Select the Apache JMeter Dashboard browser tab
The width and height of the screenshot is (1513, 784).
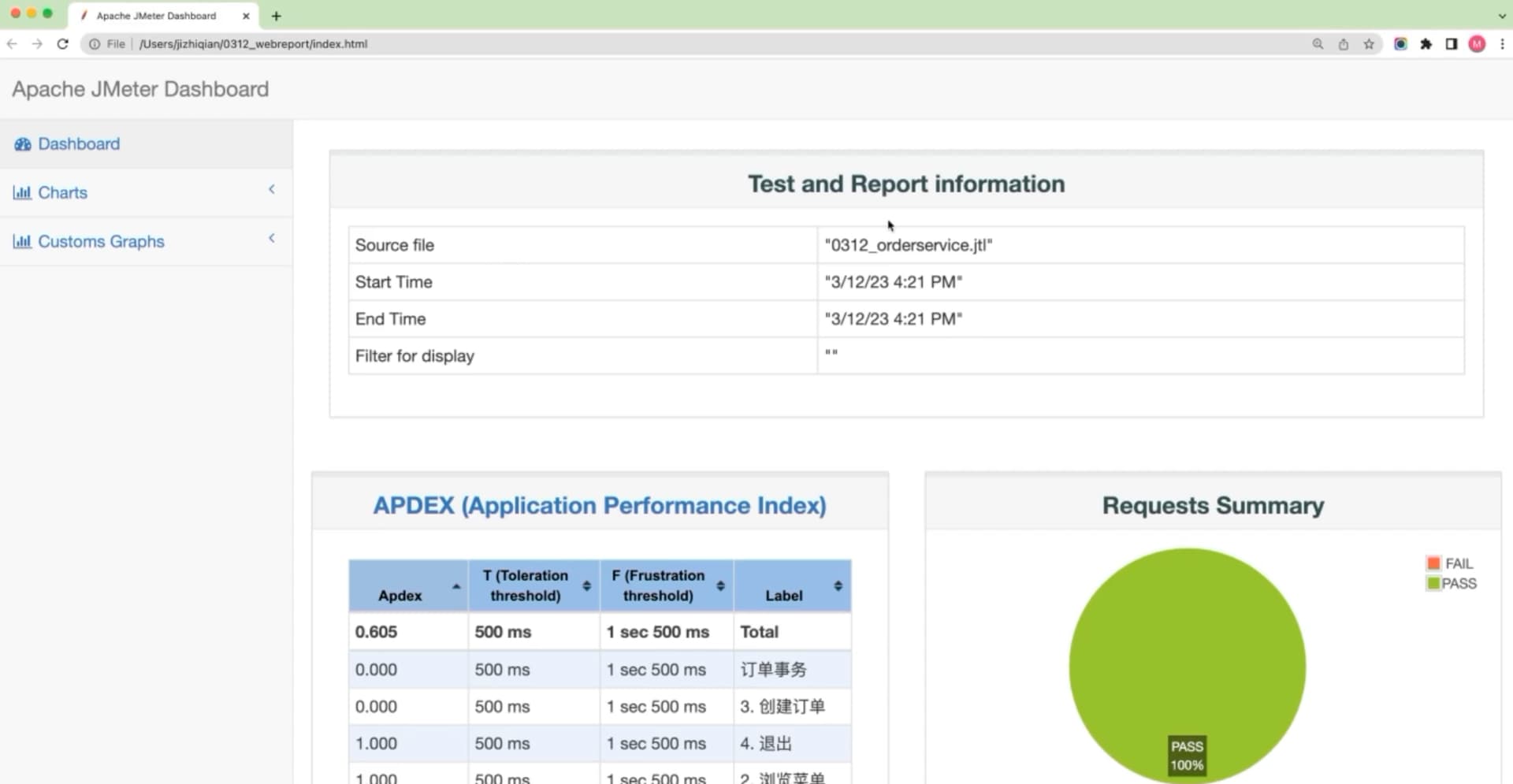(x=162, y=16)
